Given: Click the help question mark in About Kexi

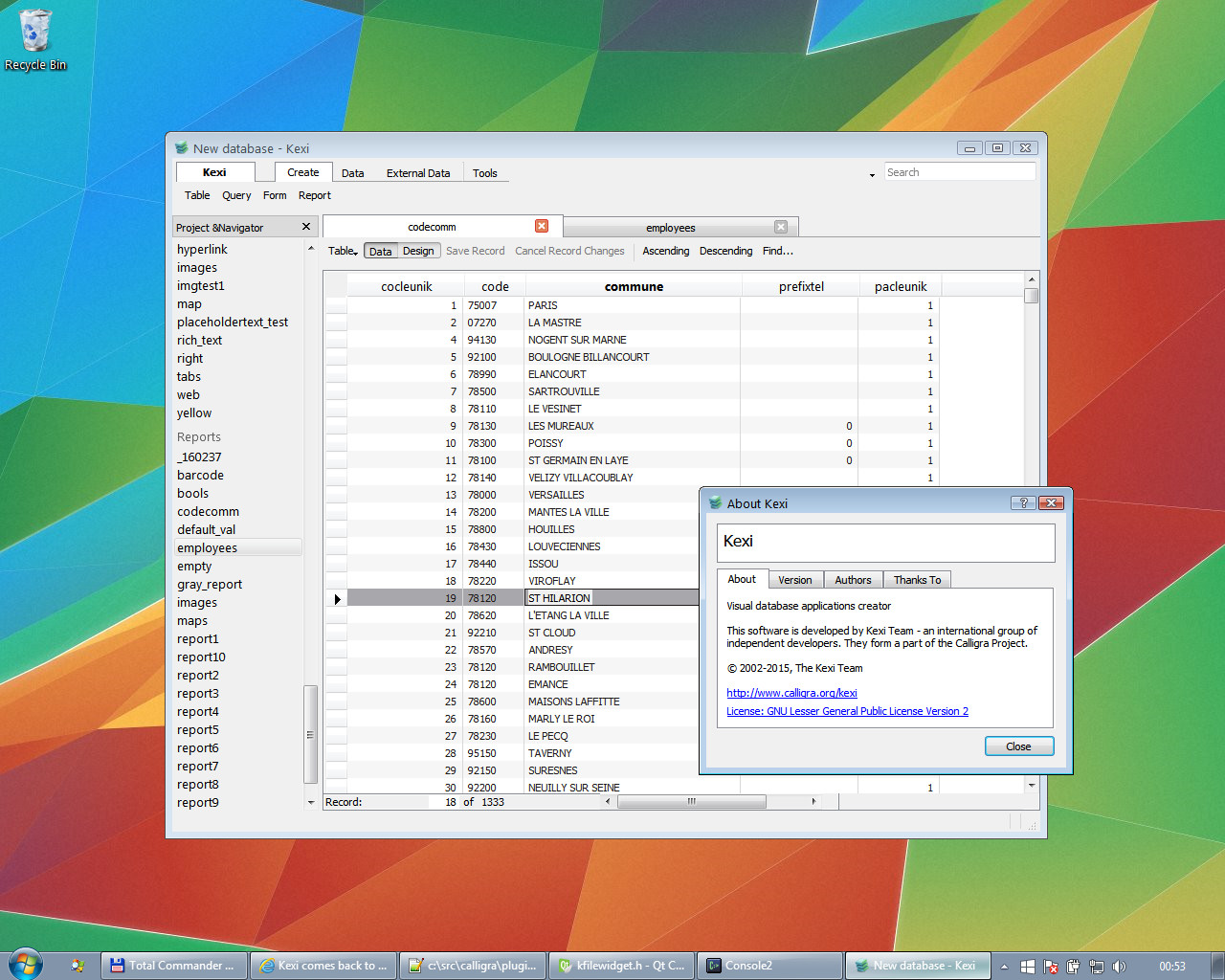Looking at the screenshot, I should click(1023, 503).
